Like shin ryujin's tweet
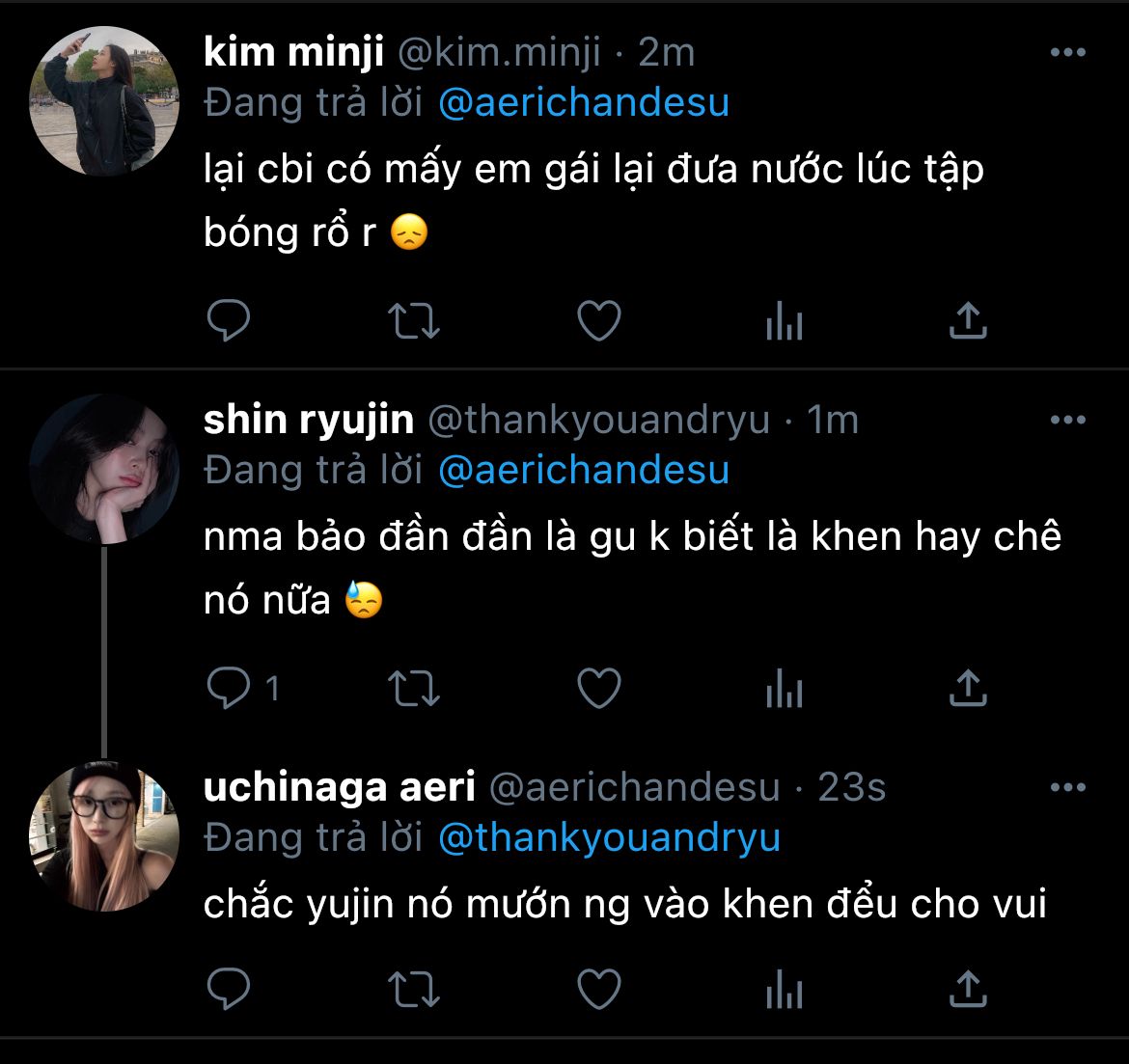This screenshot has height=1064, width=1129. point(598,689)
